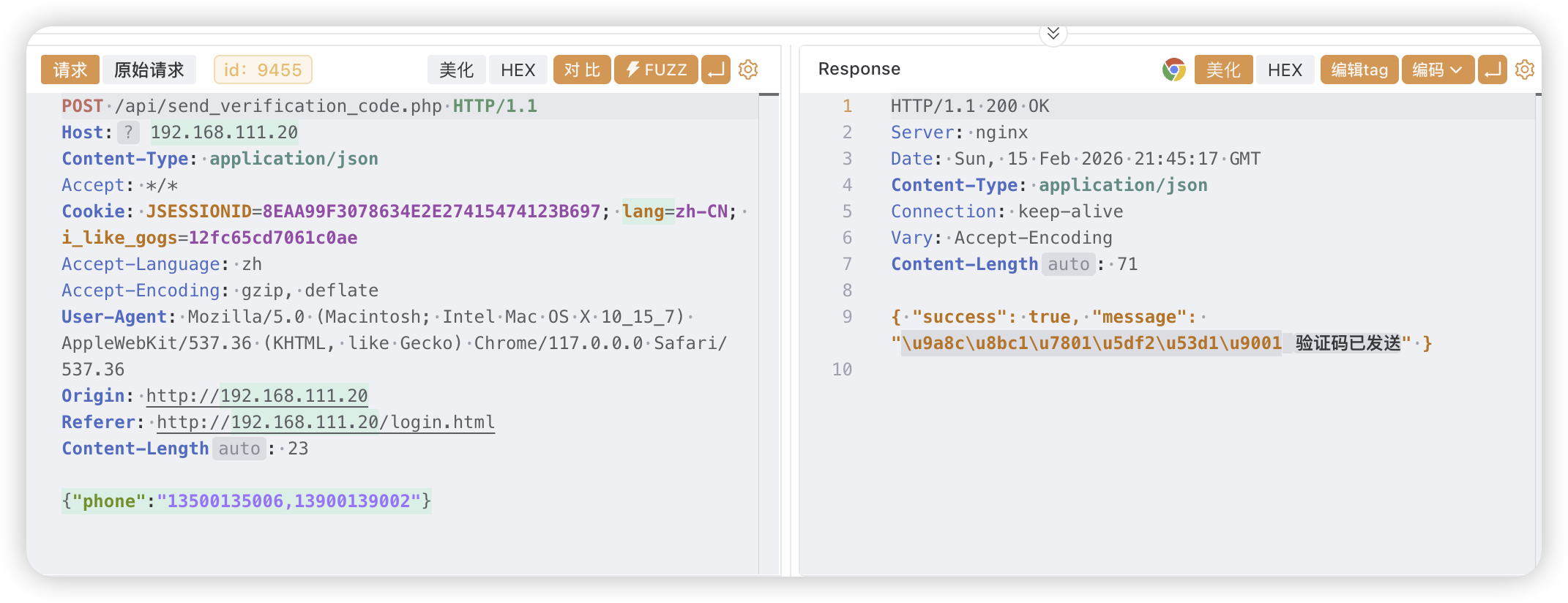This screenshot has width=1568, height=603.
Task: Click the 对比 compare button
Action: (x=582, y=70)
